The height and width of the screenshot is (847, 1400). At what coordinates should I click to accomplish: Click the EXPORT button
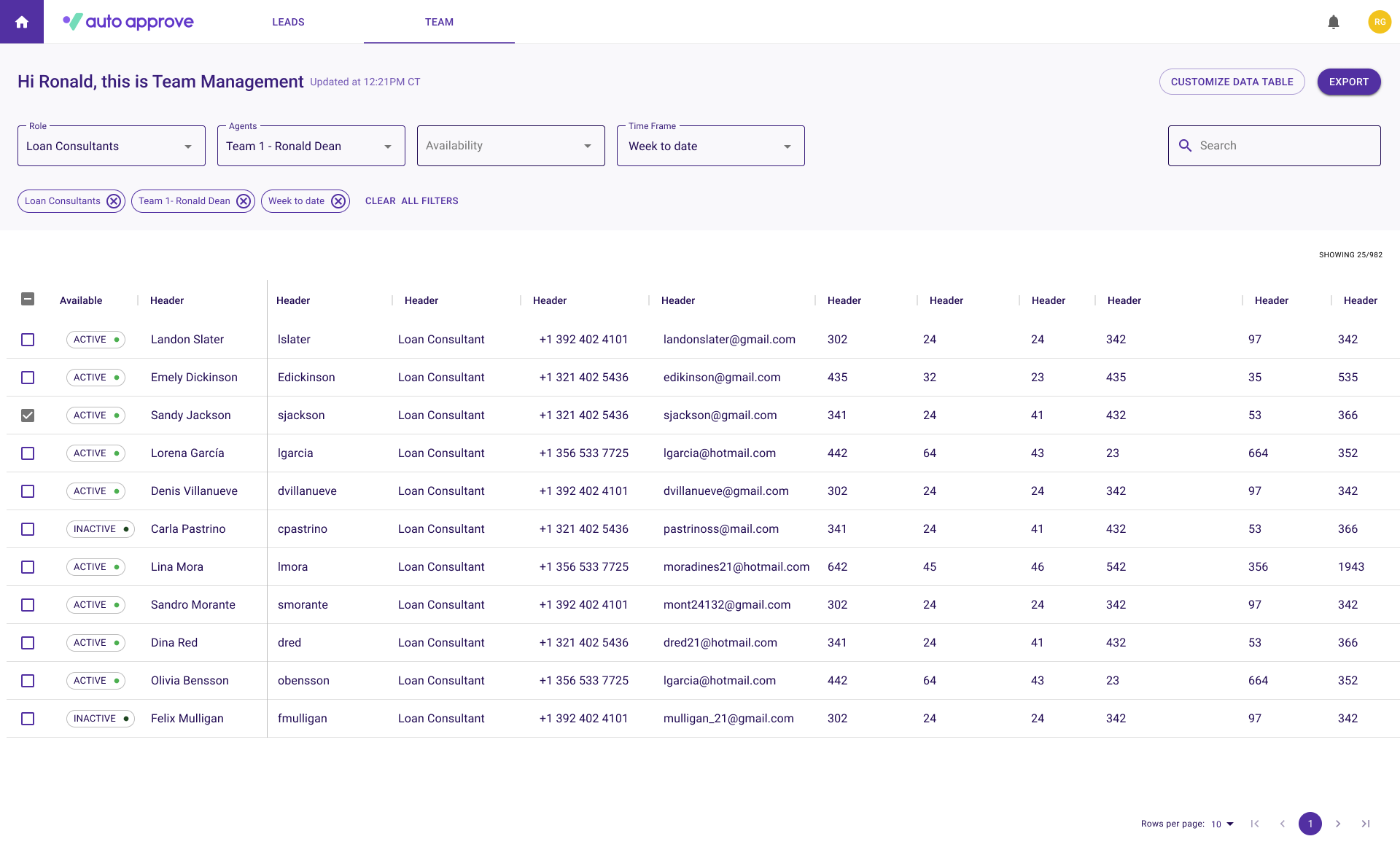[1348, 82]
